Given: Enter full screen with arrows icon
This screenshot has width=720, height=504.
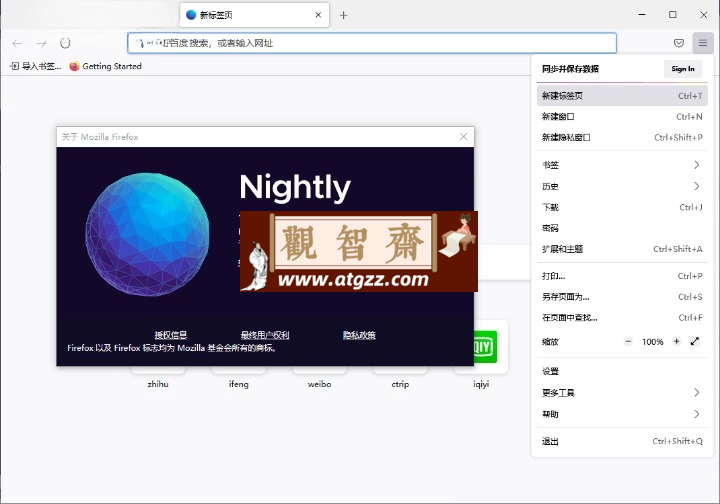Looking at the screenshot, I should pyautogui.click(x=695, y=342).
